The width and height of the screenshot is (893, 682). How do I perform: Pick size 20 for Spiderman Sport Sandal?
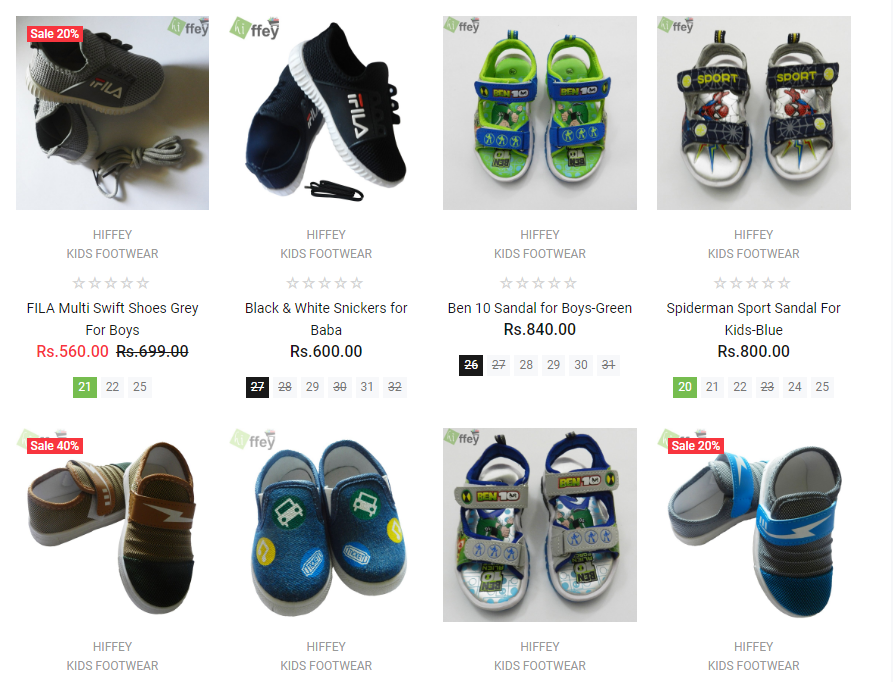point(685,387)
